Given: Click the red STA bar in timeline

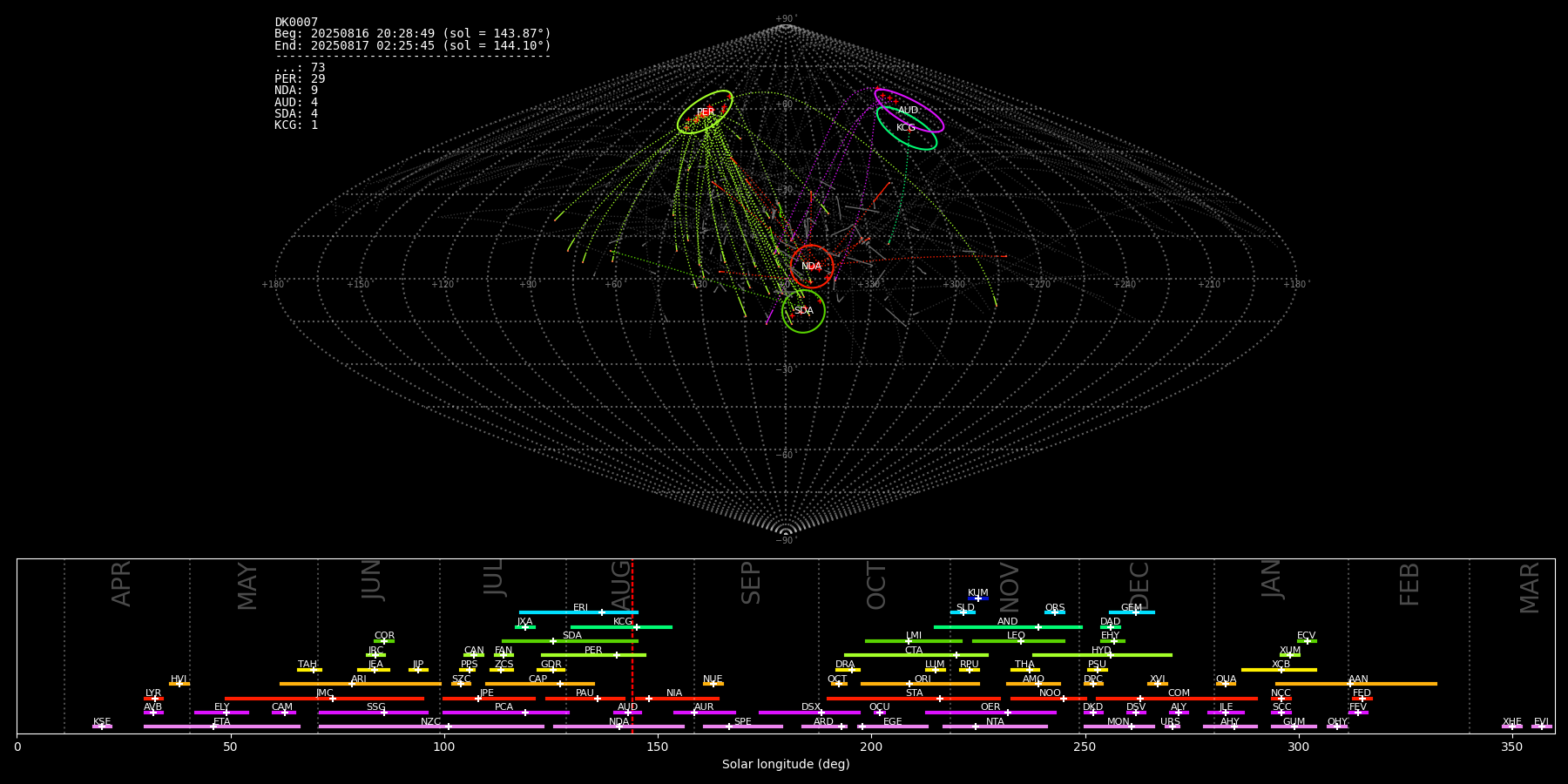Looking at the screenshot, I should tap(914, 699).
